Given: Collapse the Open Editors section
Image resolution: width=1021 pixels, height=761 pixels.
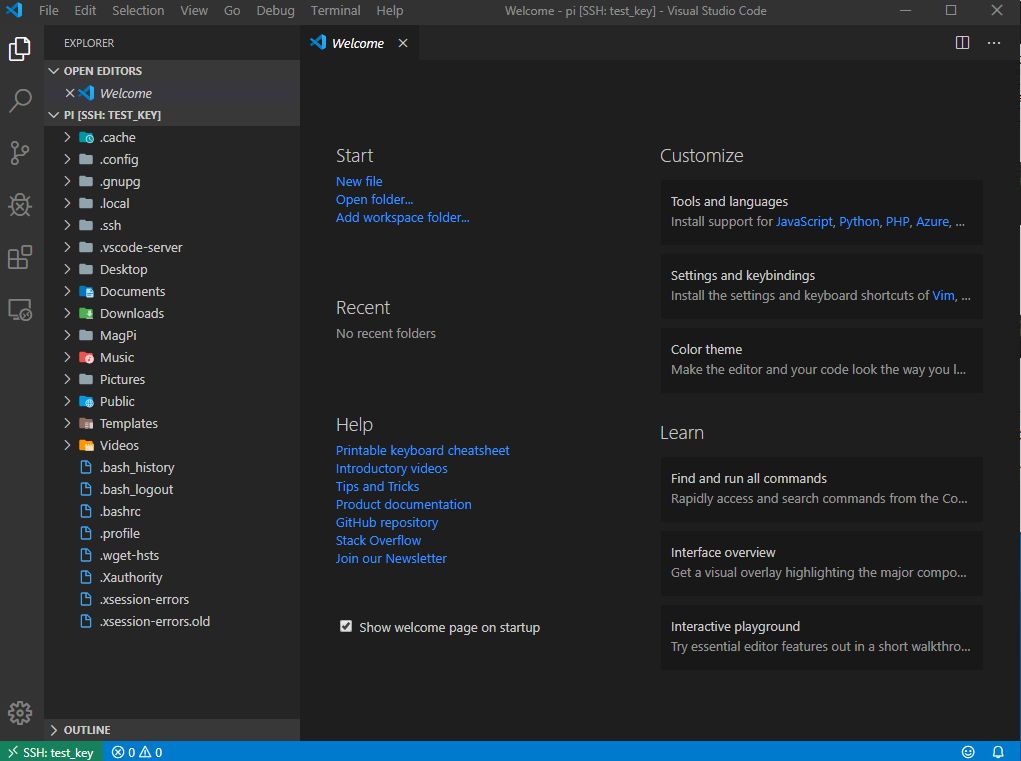Looking at the screenshot, I should pyautogui.click(x=172, y=70).
